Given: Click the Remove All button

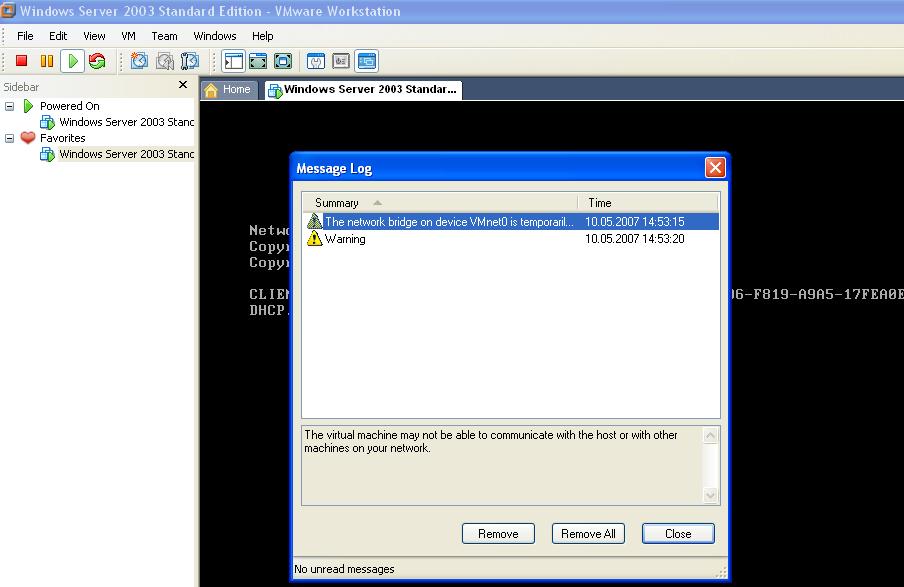Looking at the screenshot, I should (x=588, y=533).
